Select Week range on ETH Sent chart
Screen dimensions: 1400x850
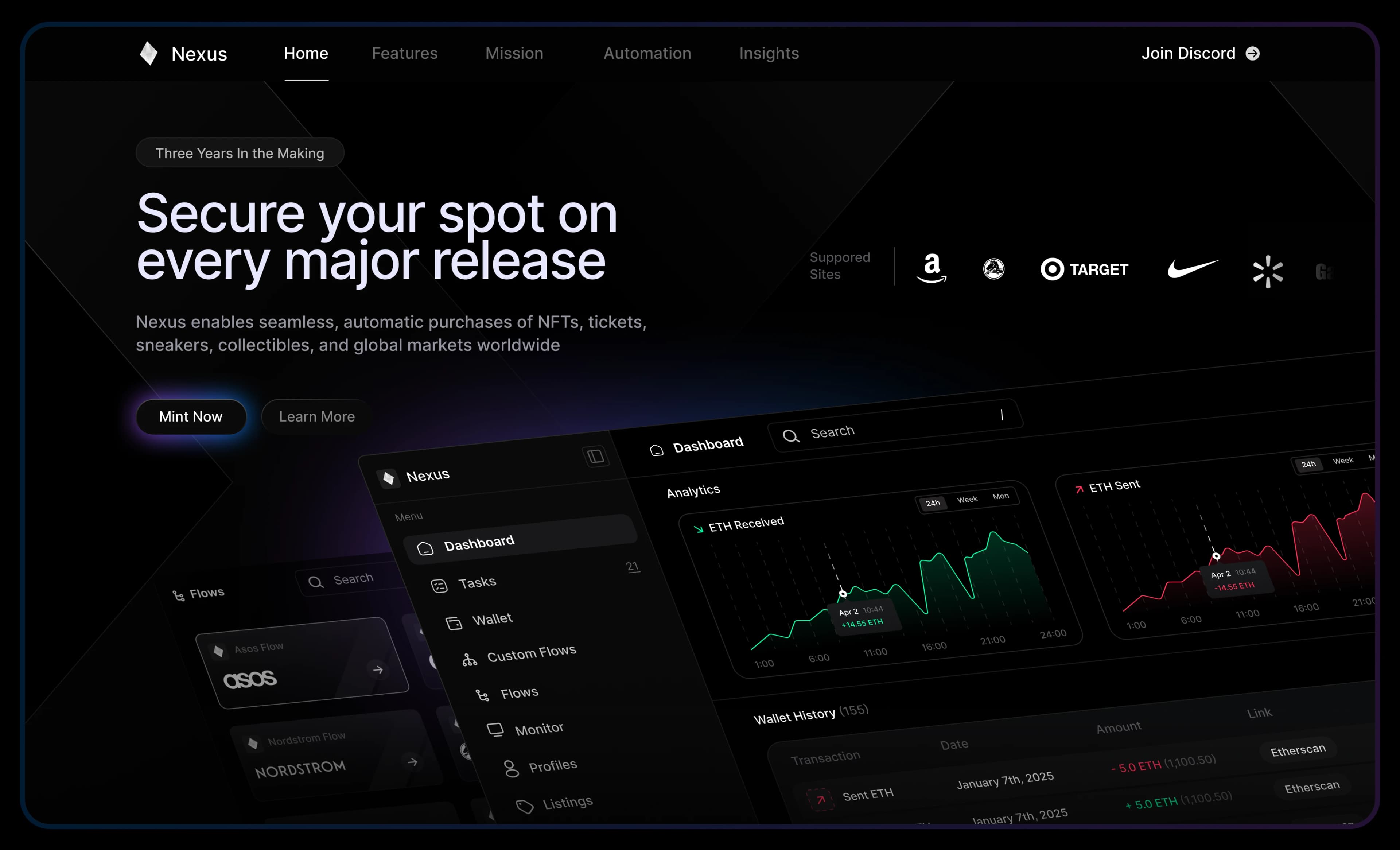coord(1343,461)
